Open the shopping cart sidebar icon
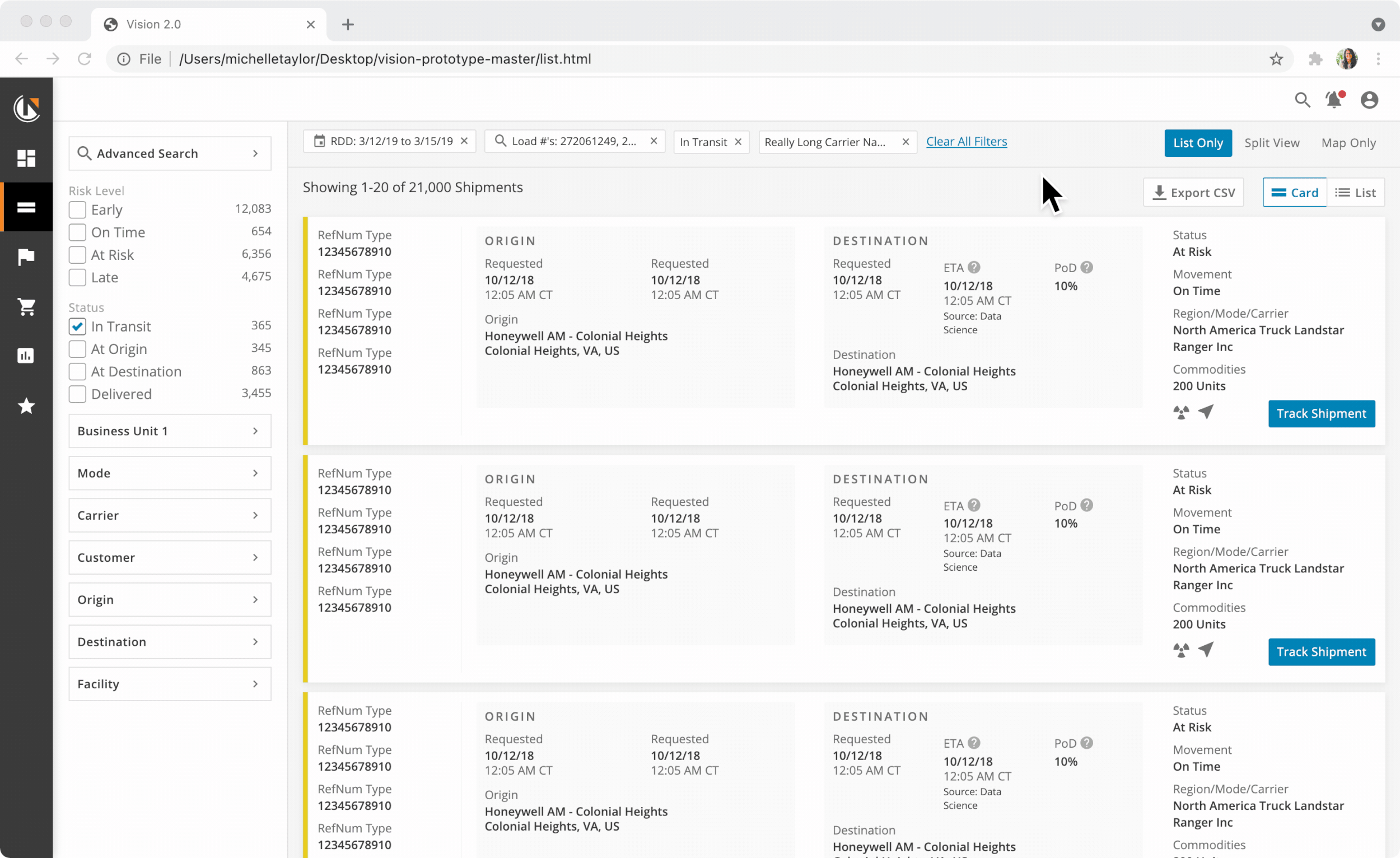 [26, 307]
